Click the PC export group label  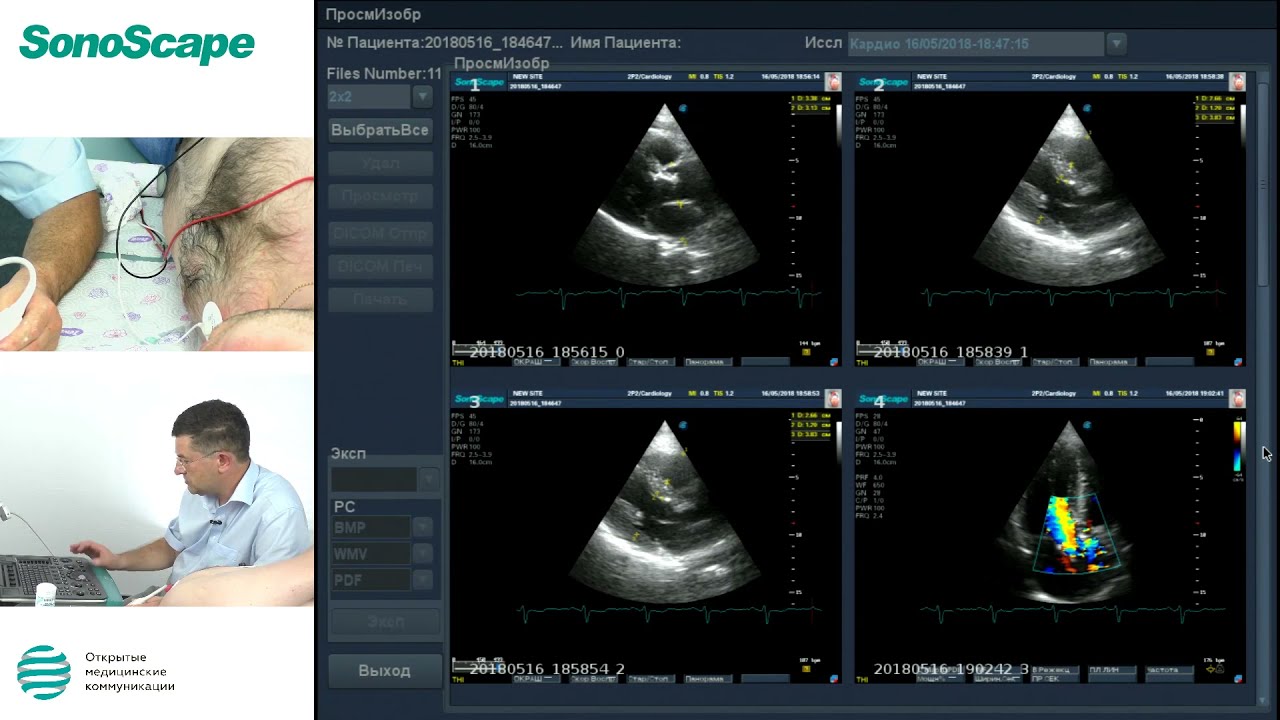point(344,507)
